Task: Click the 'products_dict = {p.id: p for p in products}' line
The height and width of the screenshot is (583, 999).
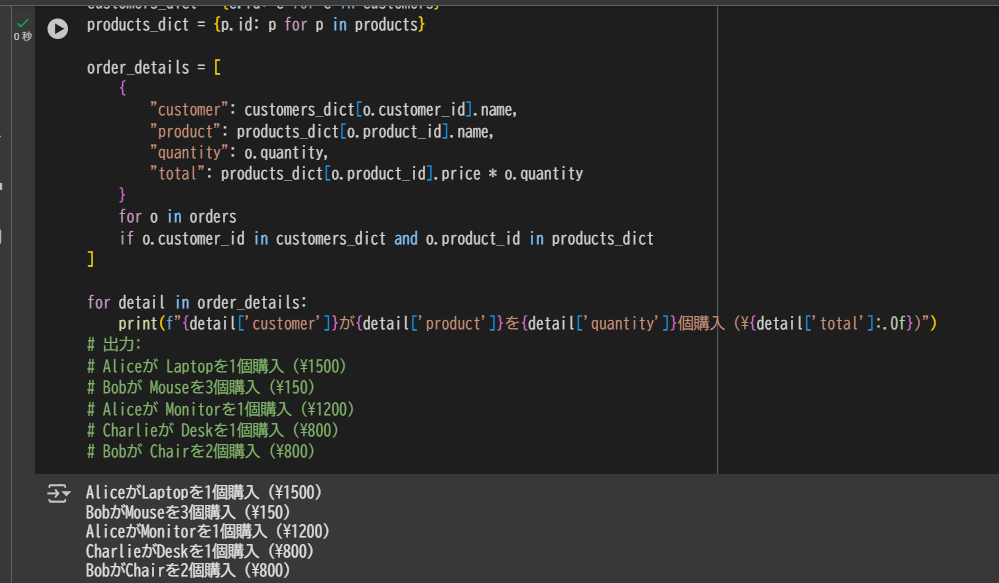Action: 255,25
